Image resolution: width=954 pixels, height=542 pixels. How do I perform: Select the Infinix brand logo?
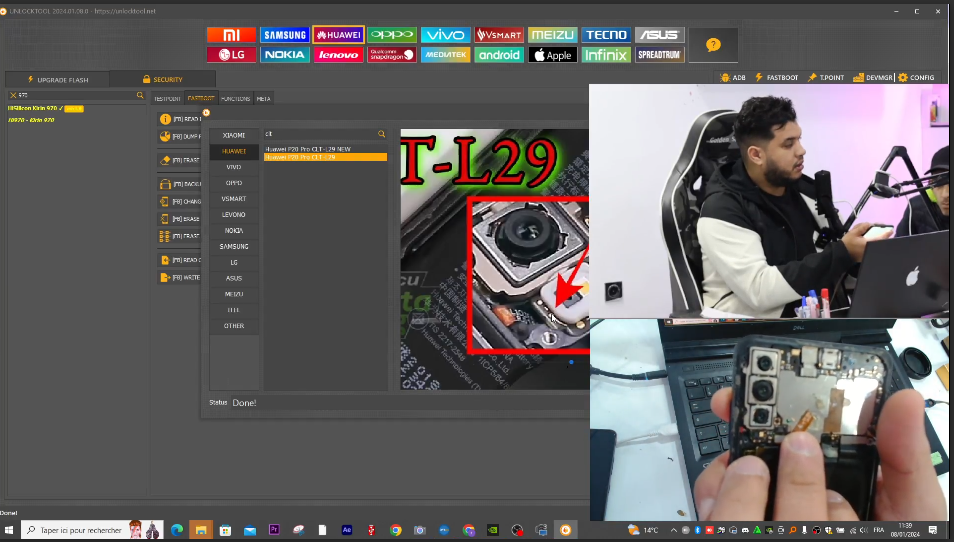606,55
